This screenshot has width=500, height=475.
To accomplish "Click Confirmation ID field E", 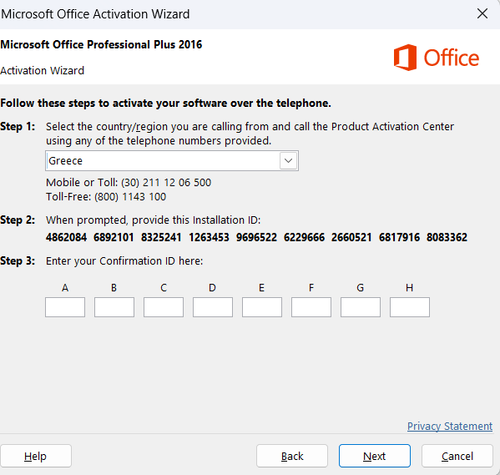I will click(262, 307).
